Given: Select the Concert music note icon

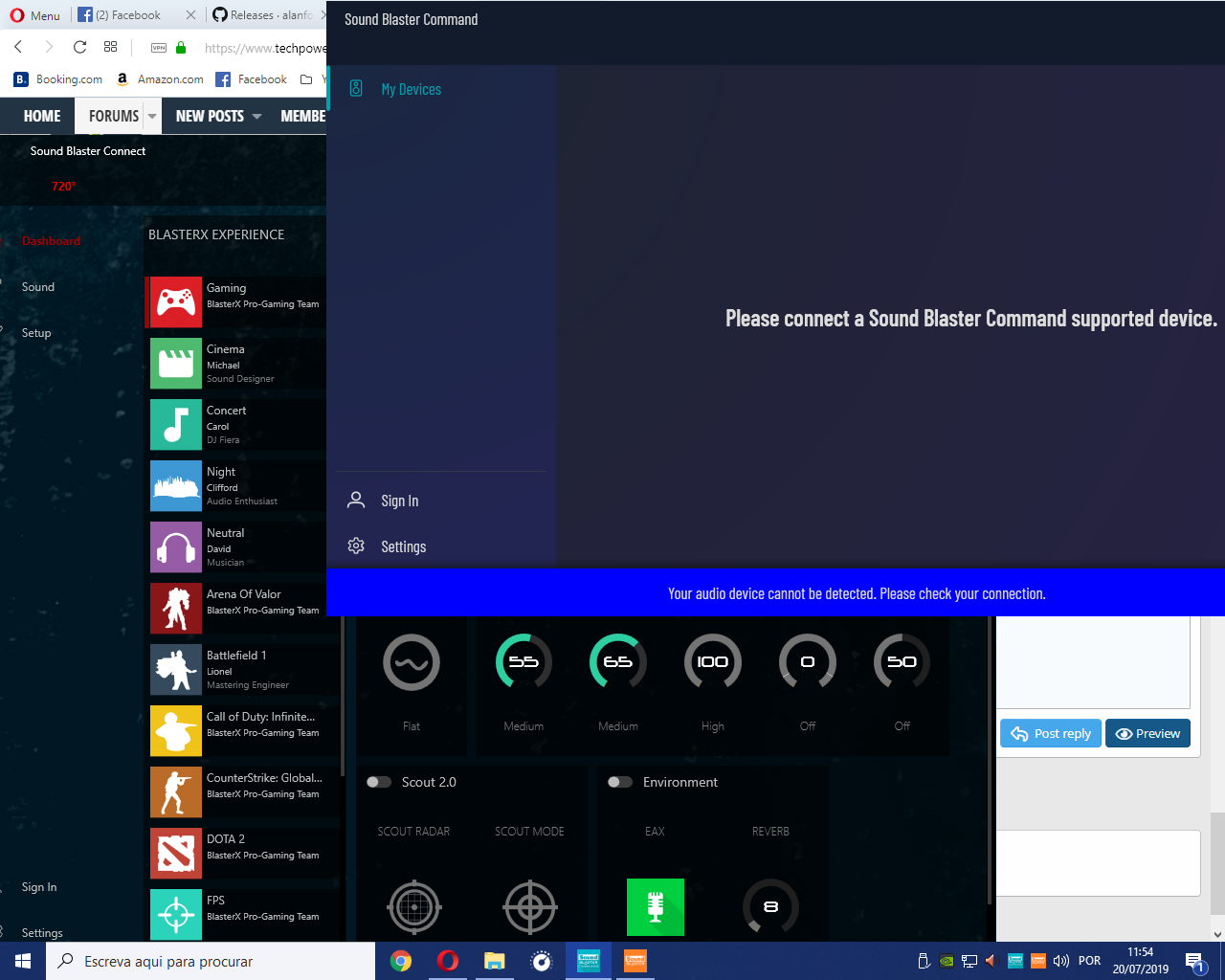Looking at the screenshot, I should [x=176, y=425].
